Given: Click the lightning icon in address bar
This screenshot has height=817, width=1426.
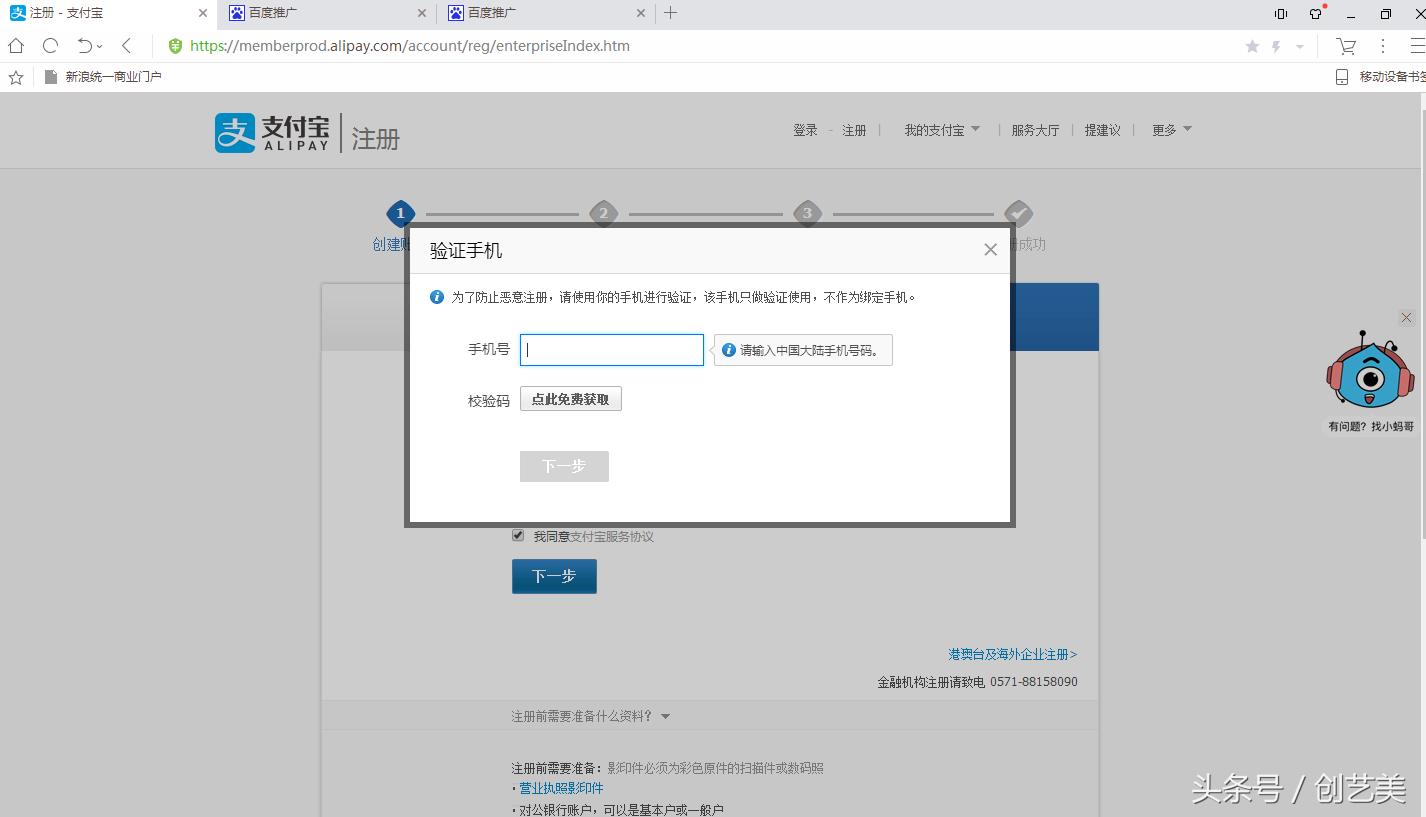Looking at the screenshot, I should (1276, 46).
